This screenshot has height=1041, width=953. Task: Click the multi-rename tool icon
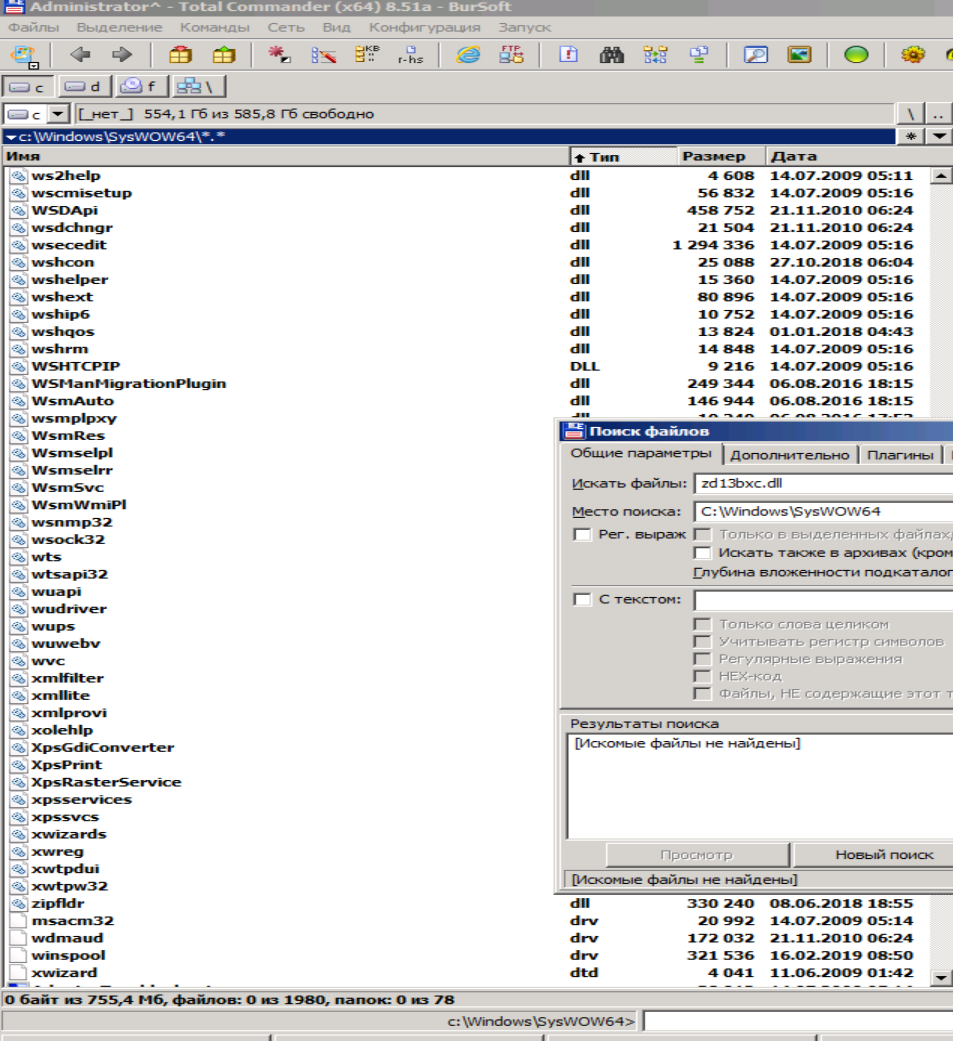(323, 54)
